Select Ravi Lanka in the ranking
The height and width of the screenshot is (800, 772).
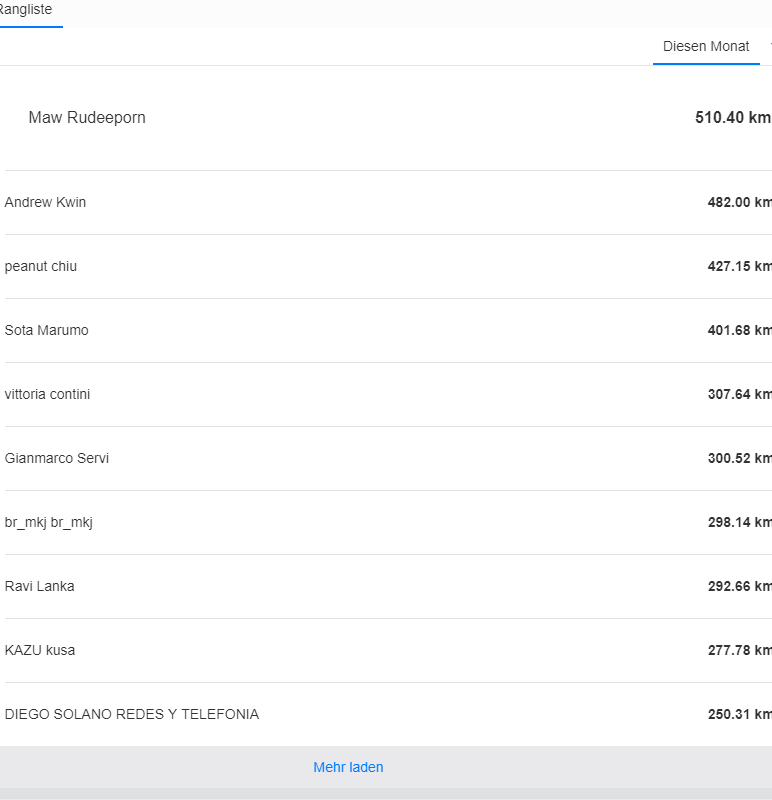[39, 586]
